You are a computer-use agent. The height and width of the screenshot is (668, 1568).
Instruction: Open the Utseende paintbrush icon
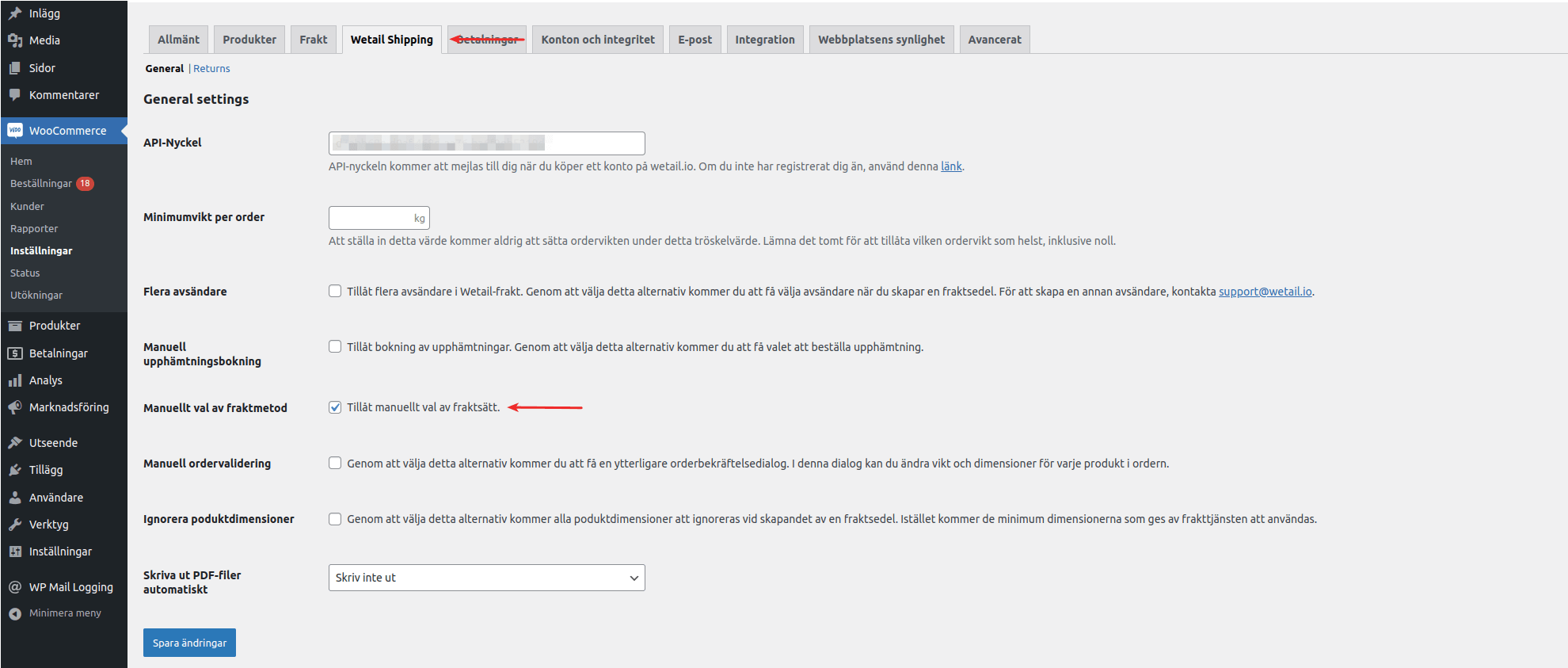click(x=15, y=443)
